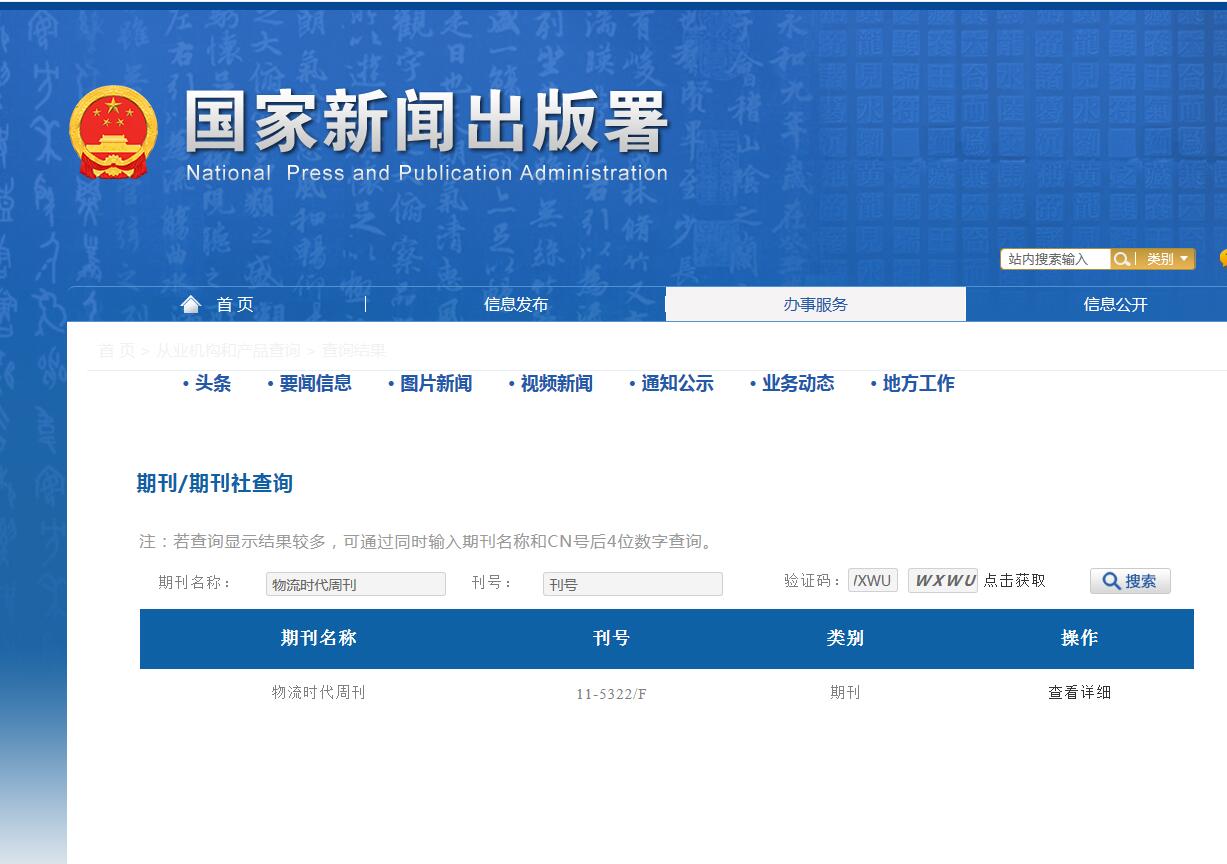
Task: Click the 查看详细 link for 物流时代周刊
Action: 1078,692
